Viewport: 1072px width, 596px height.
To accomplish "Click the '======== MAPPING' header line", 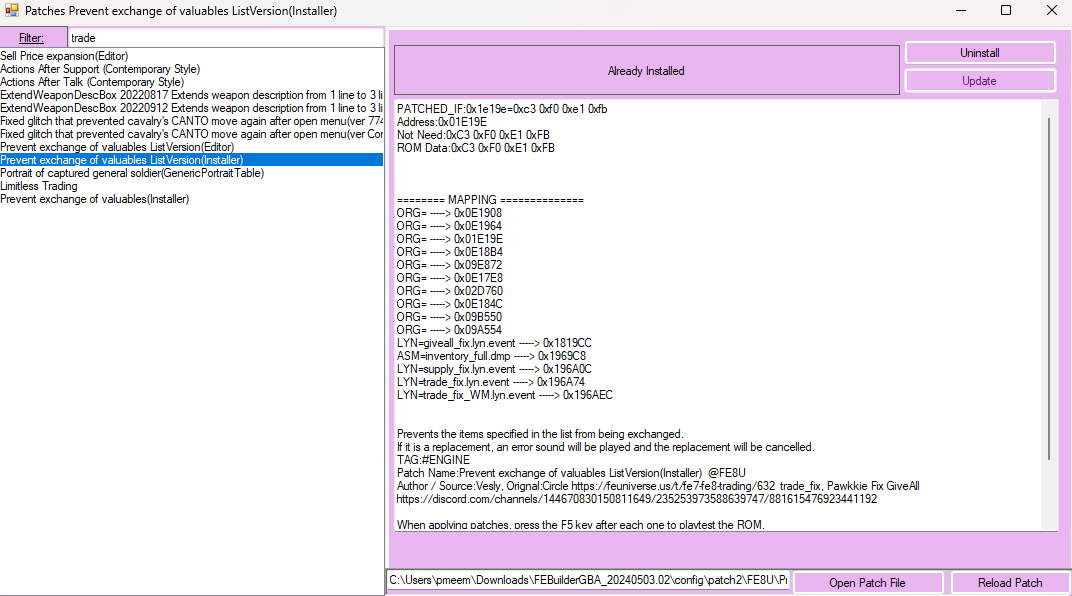I will [x=490, y=200].
